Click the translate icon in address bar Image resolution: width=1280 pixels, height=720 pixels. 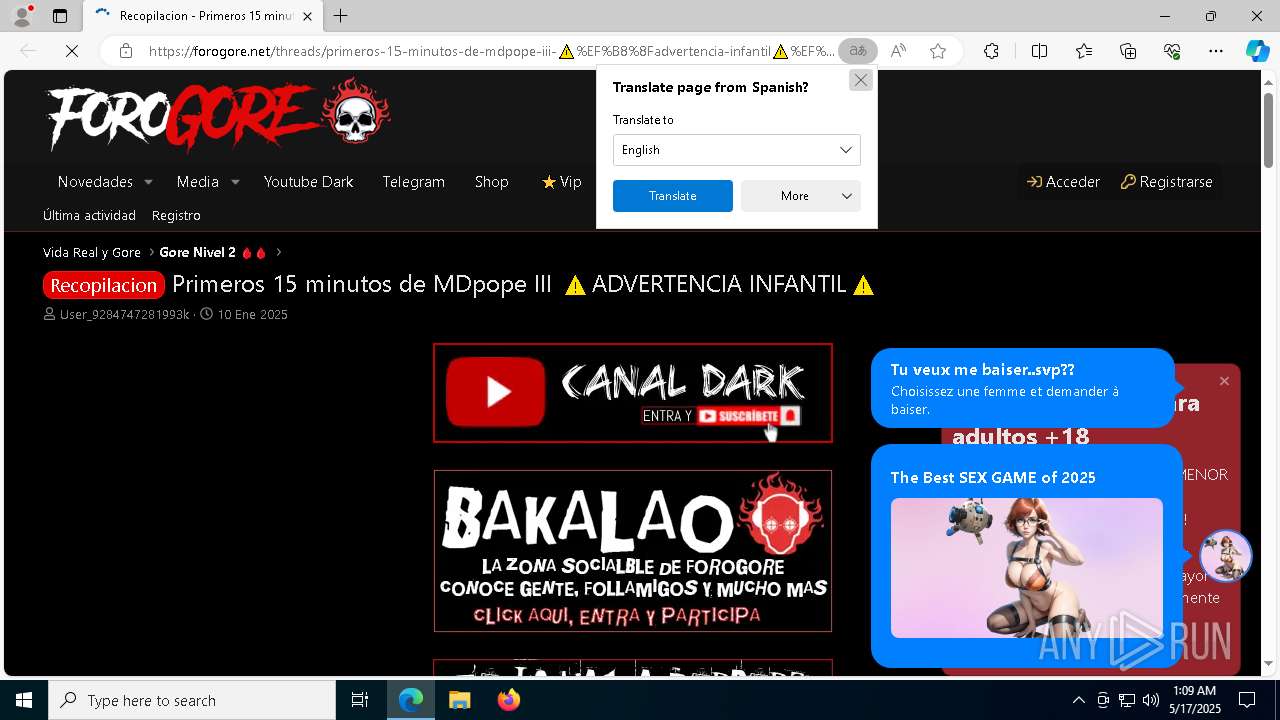click(x=858, y=51)
